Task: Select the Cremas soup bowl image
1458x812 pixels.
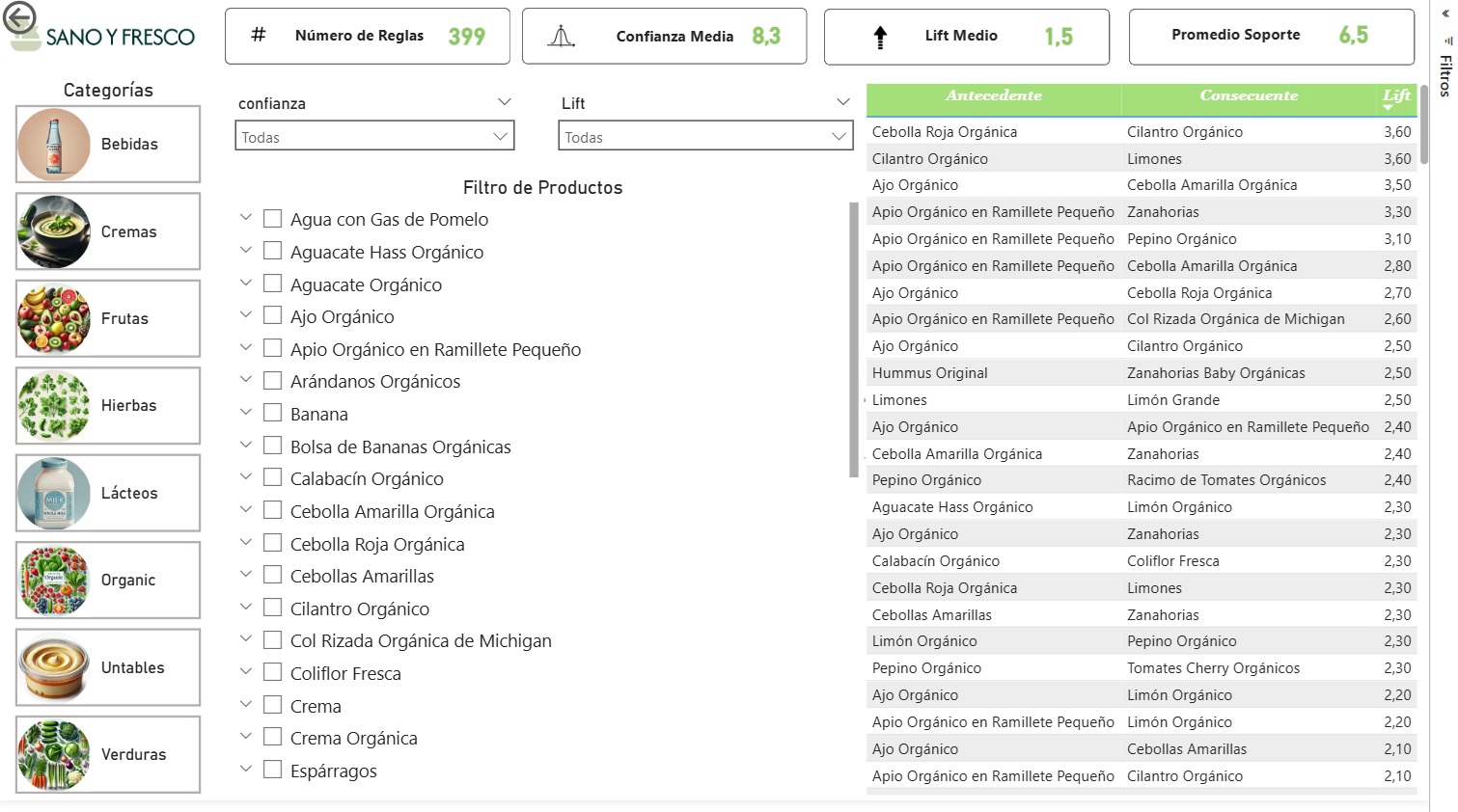Action: (x=54, y=231)
